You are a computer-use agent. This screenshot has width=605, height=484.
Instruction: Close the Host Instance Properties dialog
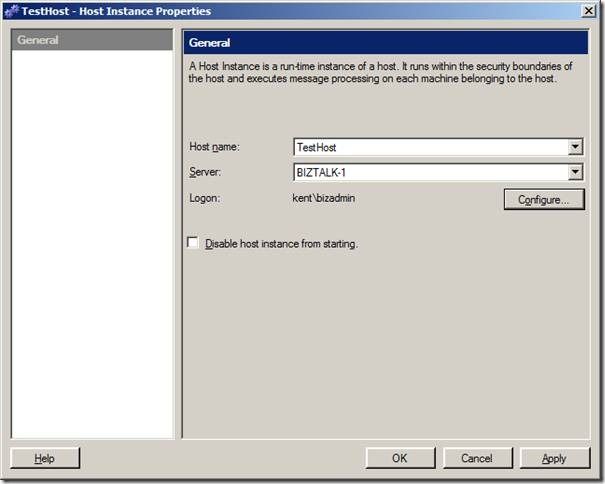click(x=589, y=11)
